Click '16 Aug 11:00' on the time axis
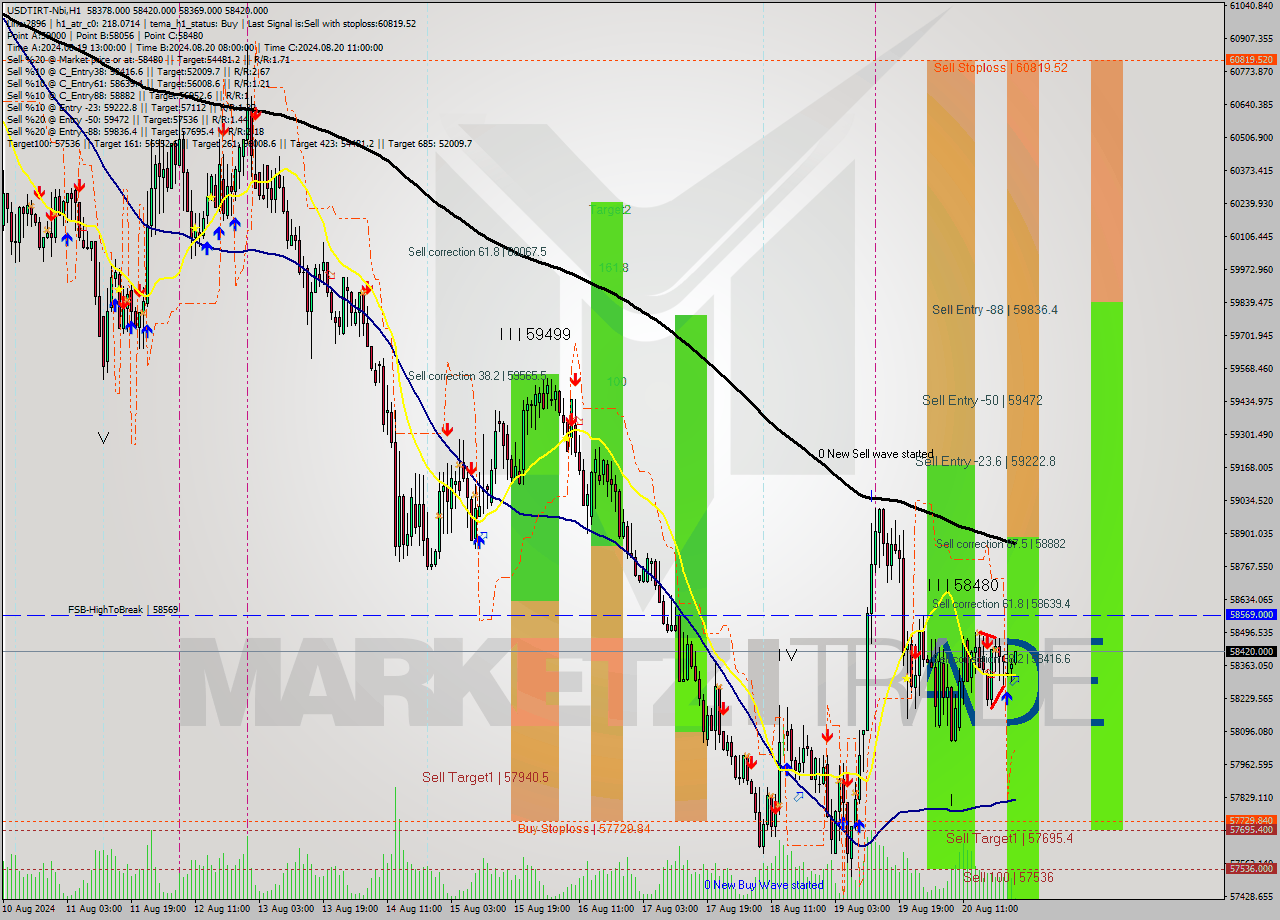Screen dimensions: 1280x920 tap(606, 910)
